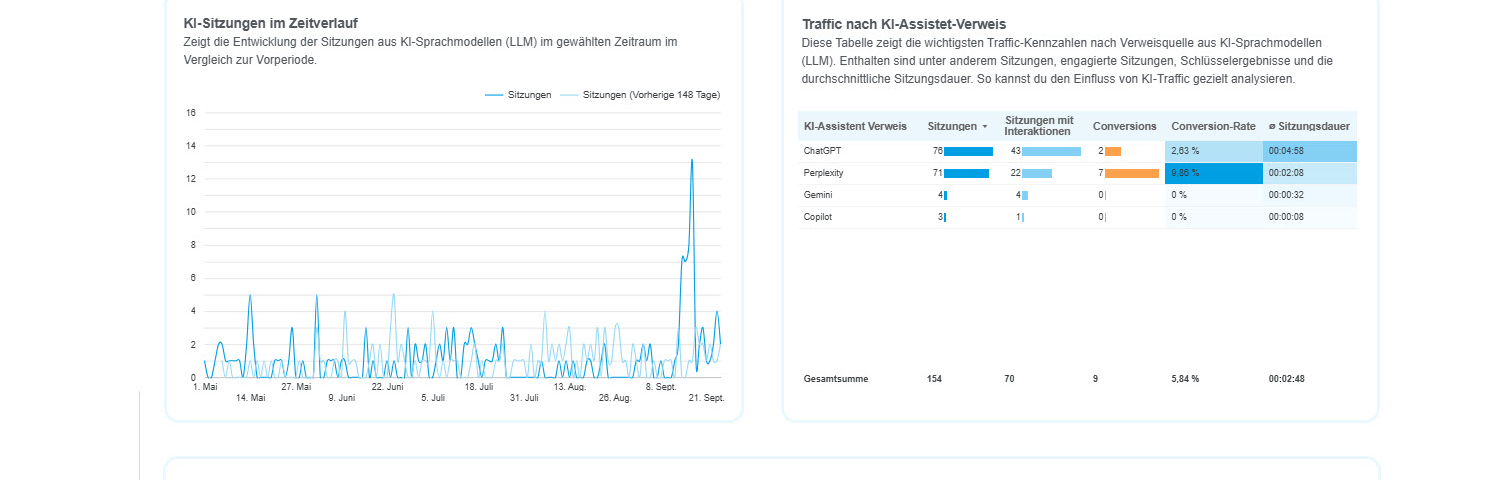This screenshot has height=480, width=1500.
Task: Click the sort arrow beside Sitzungen header
Action: [x=984, y=127]
